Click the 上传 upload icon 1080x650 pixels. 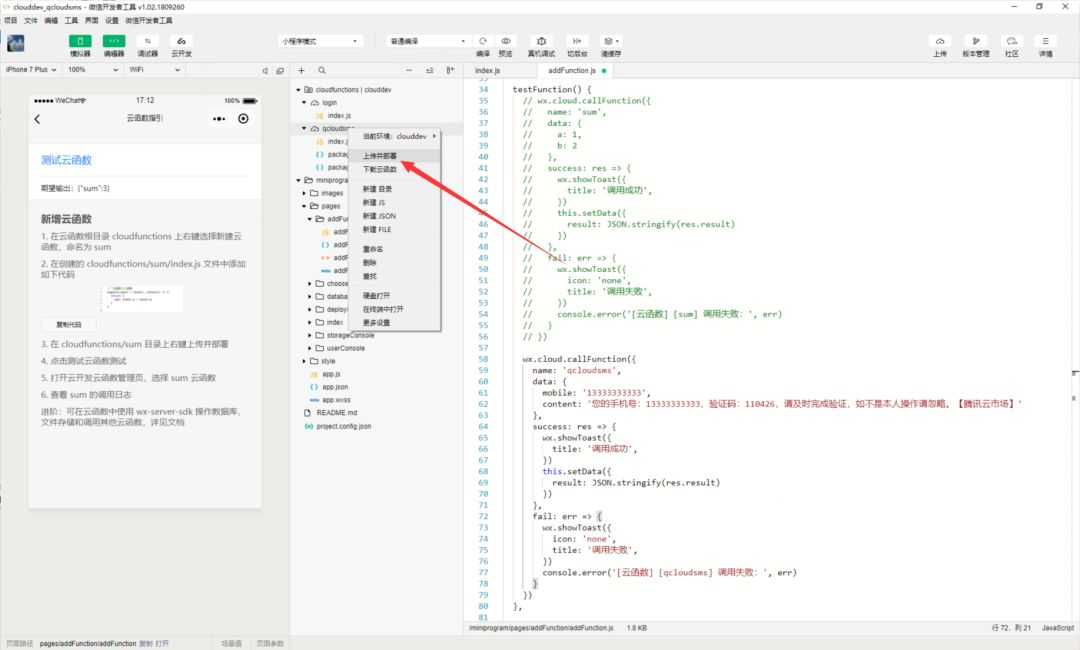pyautogui.click(x=939, y=41)
